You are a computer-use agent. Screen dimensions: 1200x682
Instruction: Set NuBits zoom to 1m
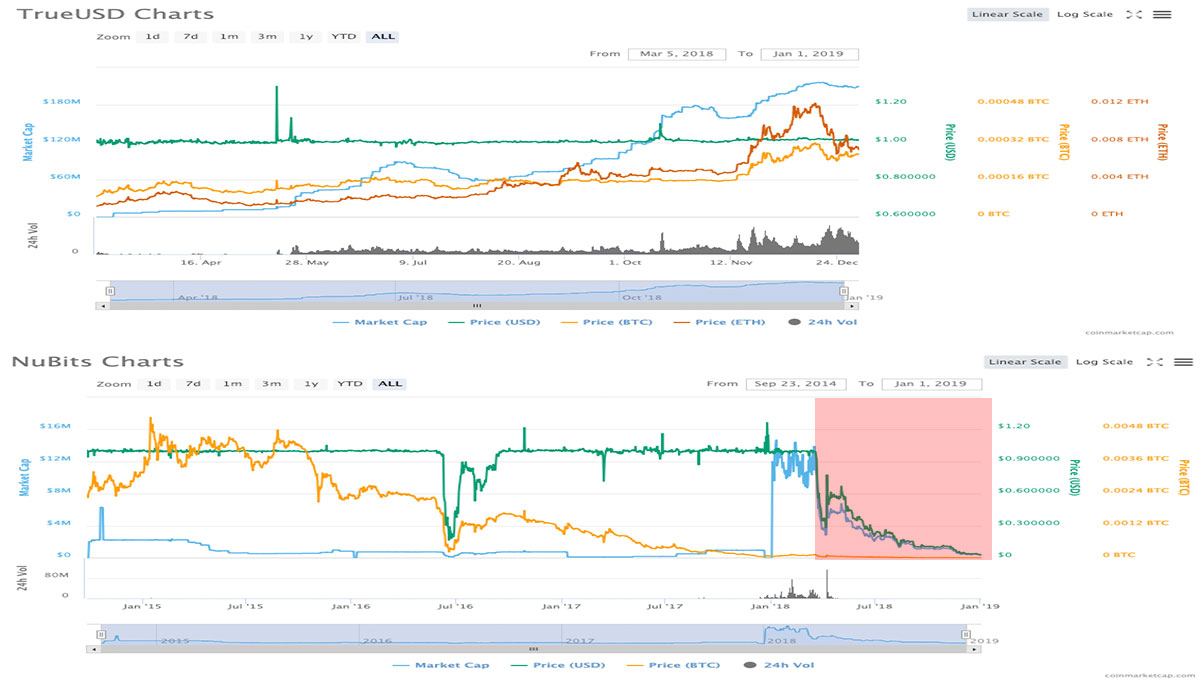233,384
